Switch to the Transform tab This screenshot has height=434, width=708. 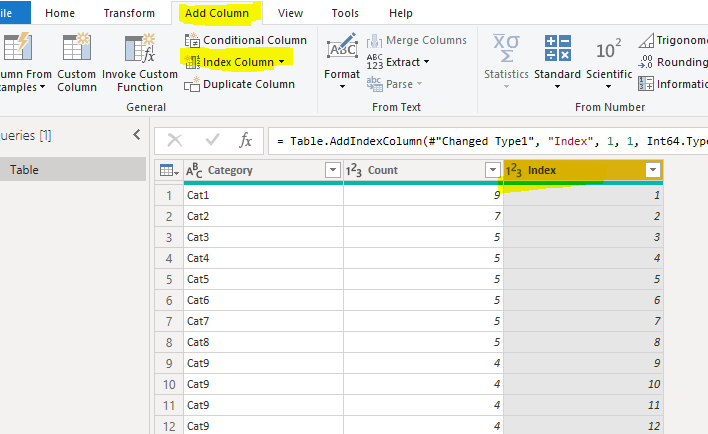129,13
